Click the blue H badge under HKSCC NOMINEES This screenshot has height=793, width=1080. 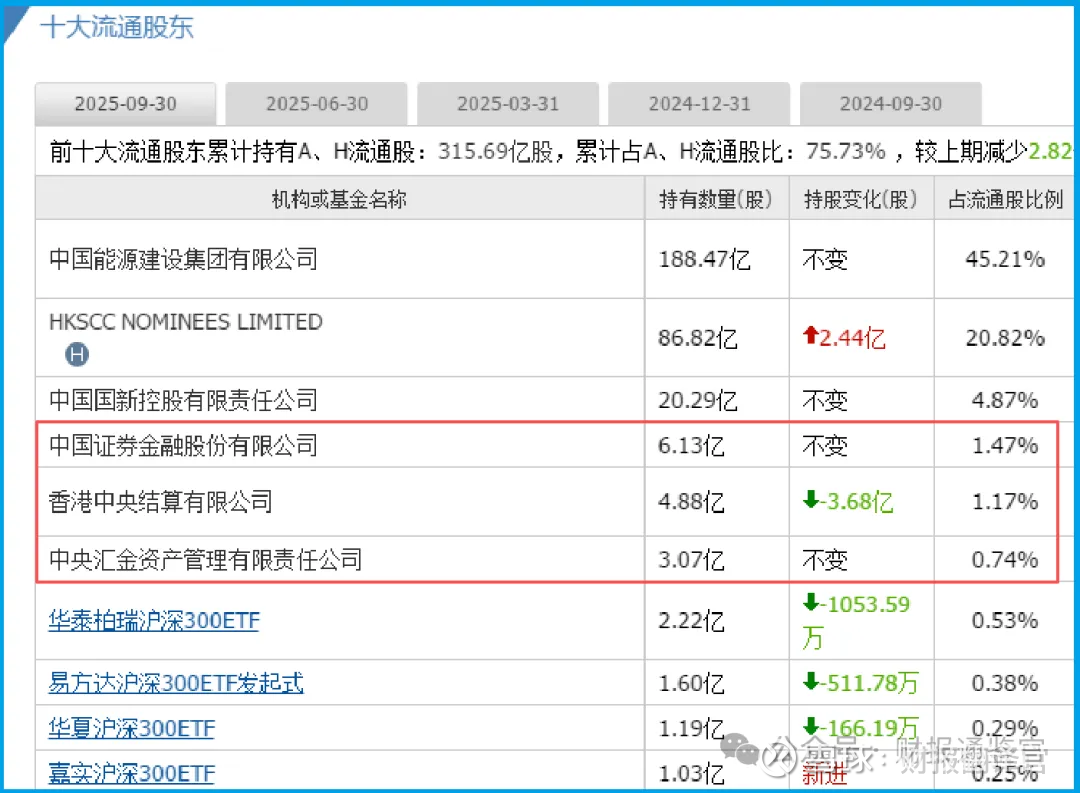77,355
